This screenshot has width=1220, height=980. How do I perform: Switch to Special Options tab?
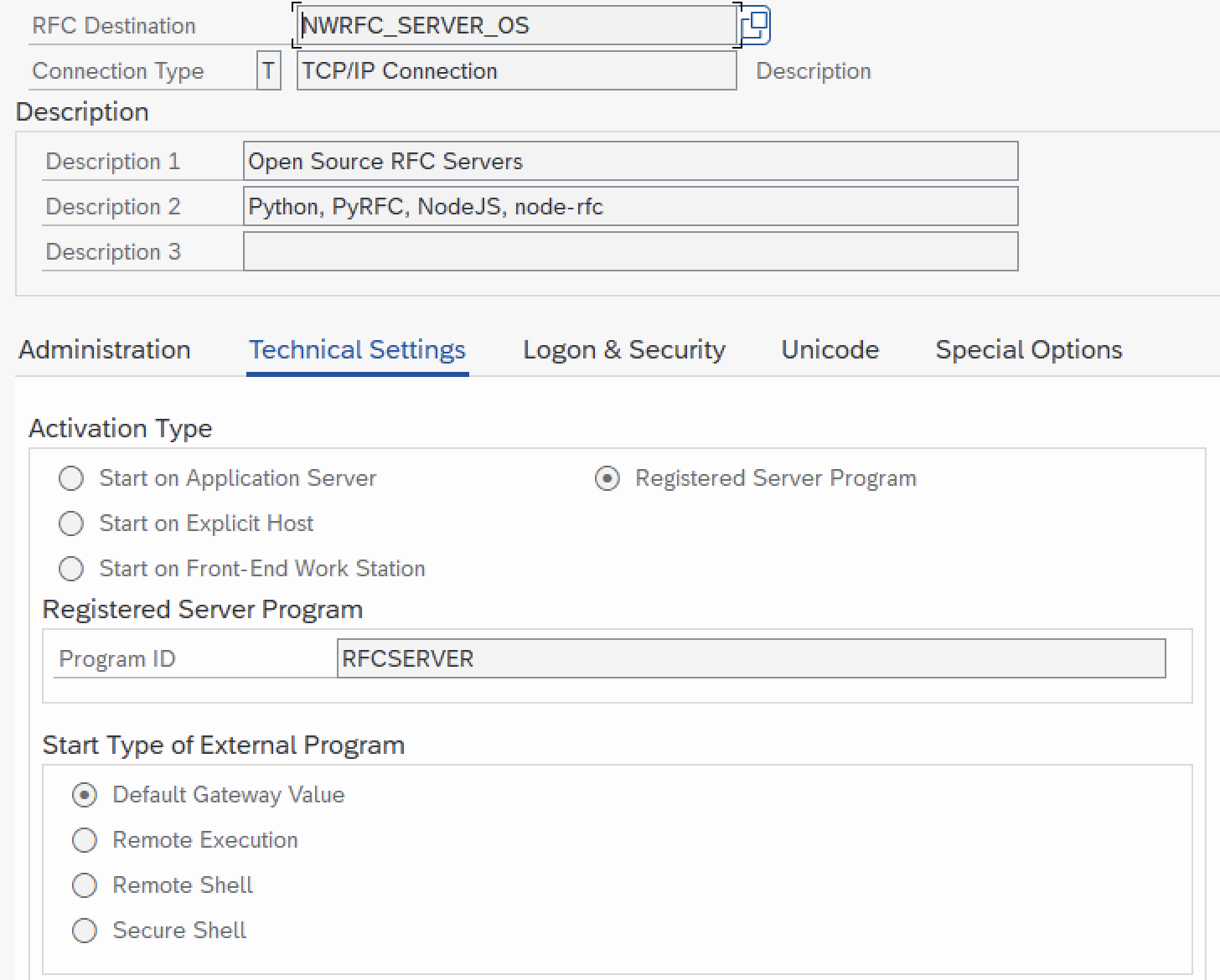(1029, 349)
